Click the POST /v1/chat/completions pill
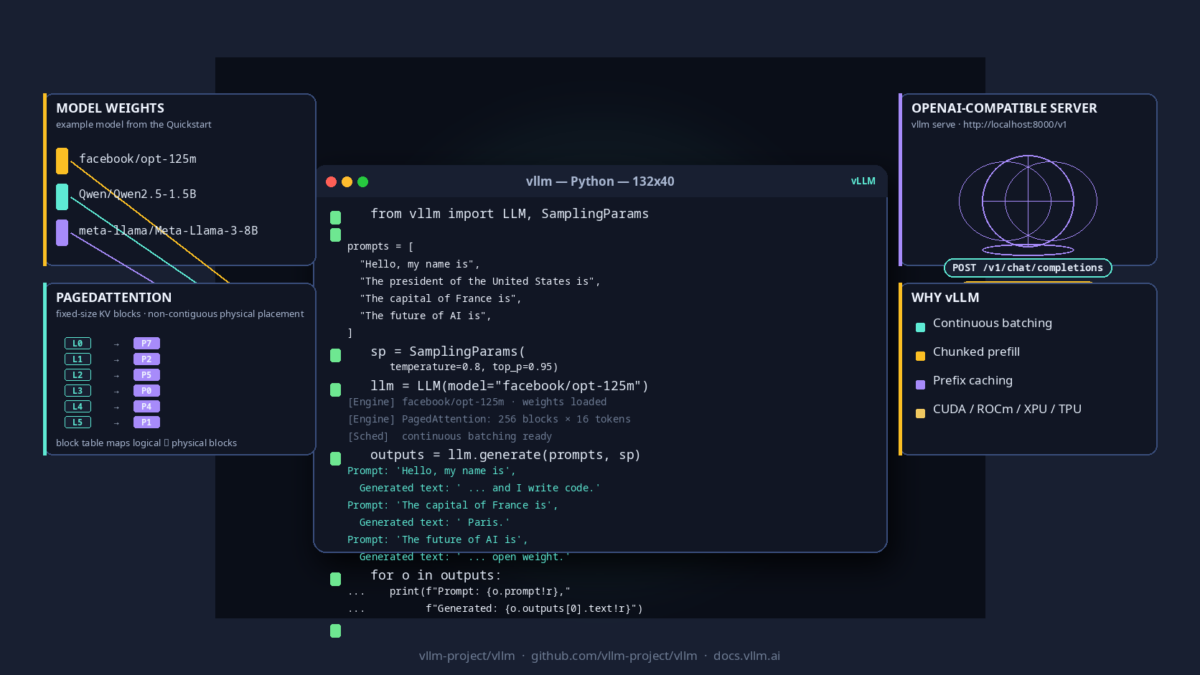Viewport: 1200px width, 675px height. coord(1028,268)
